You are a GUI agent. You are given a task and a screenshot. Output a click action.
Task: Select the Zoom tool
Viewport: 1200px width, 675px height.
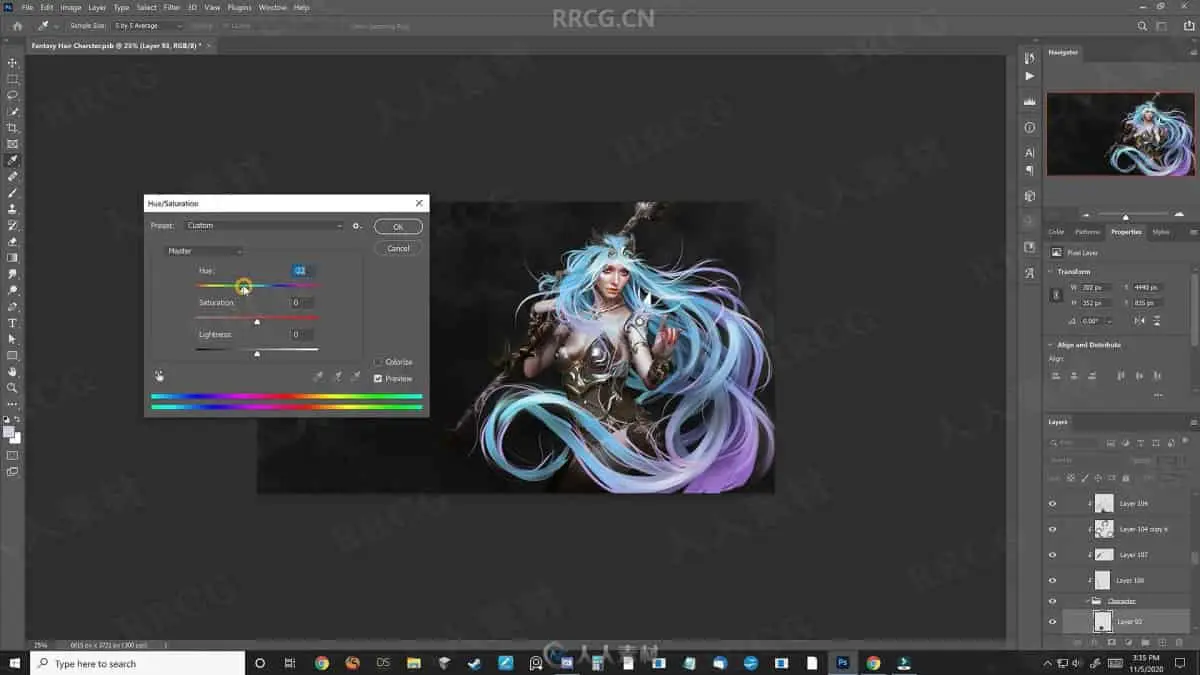click(12, 388)
